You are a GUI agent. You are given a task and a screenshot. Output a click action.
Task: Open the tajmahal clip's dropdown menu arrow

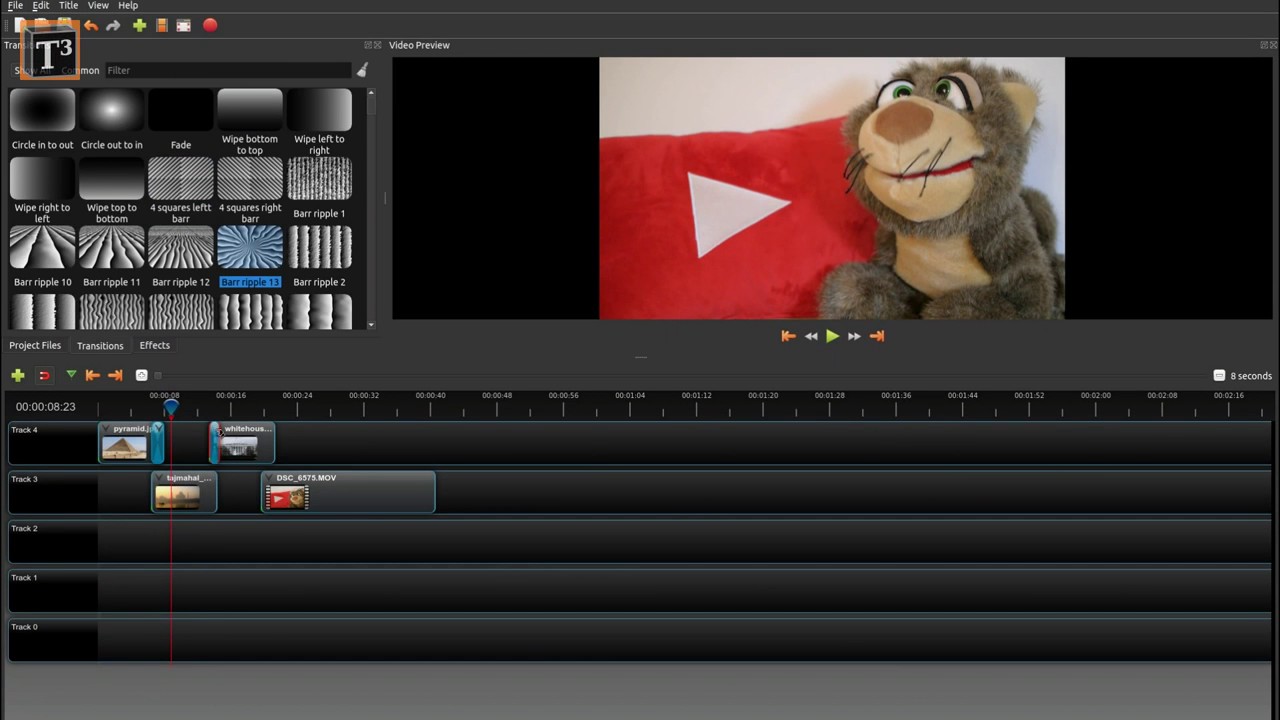pyautogui.click(x=161, y=478)
